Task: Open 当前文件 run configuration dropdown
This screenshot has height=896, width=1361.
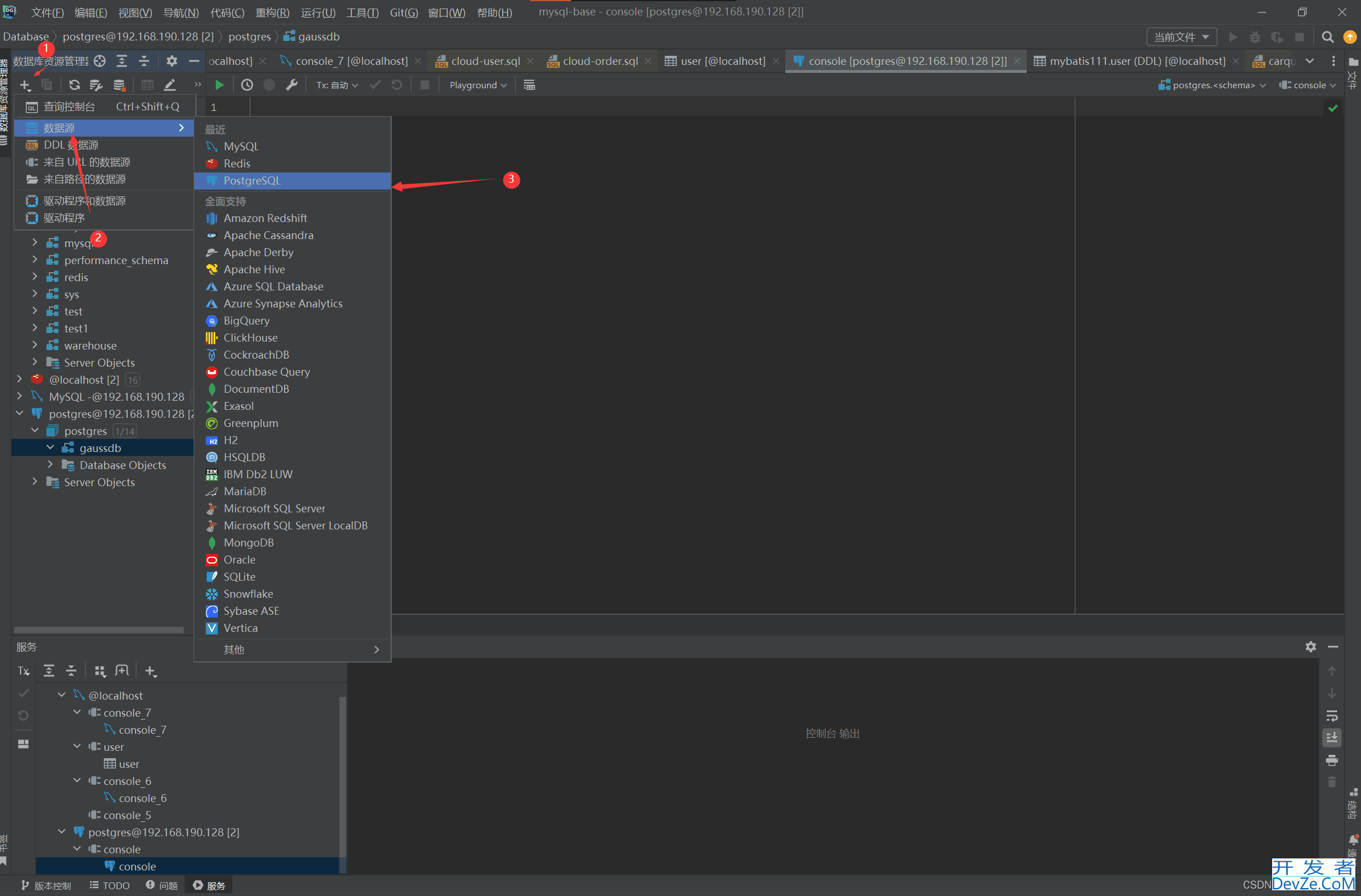Action: 1182,36
